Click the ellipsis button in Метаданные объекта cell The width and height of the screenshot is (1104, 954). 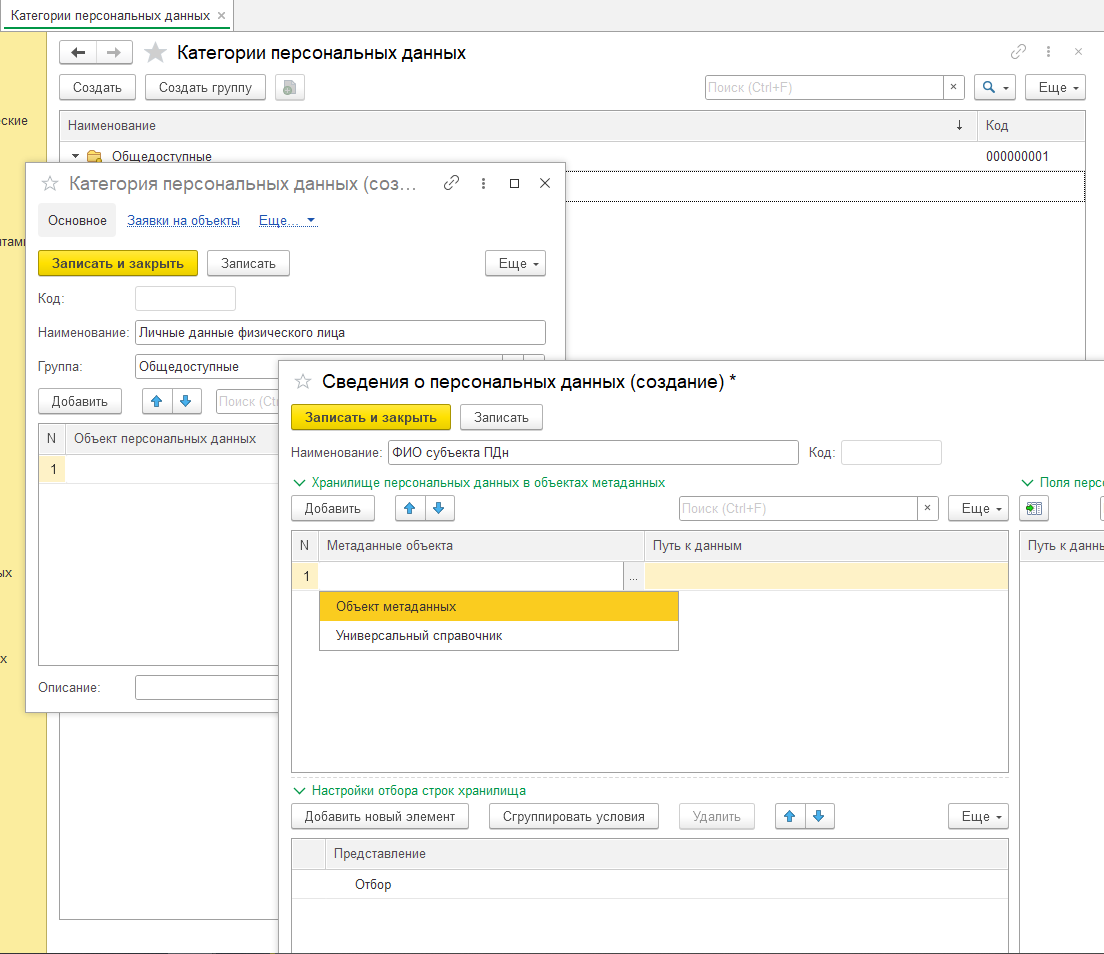633,577
